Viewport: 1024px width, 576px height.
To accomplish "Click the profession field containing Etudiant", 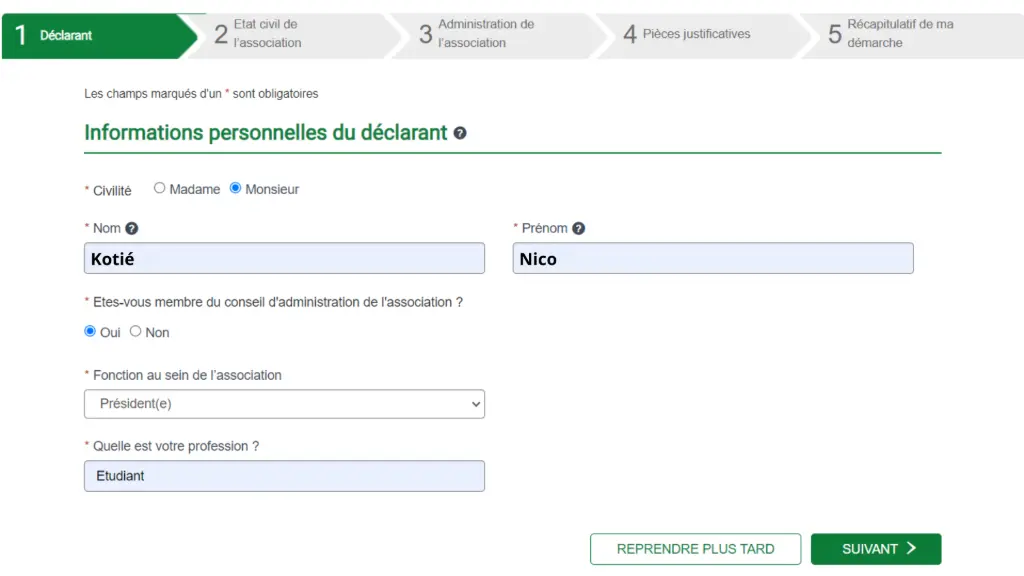I will tap(284, 476).
